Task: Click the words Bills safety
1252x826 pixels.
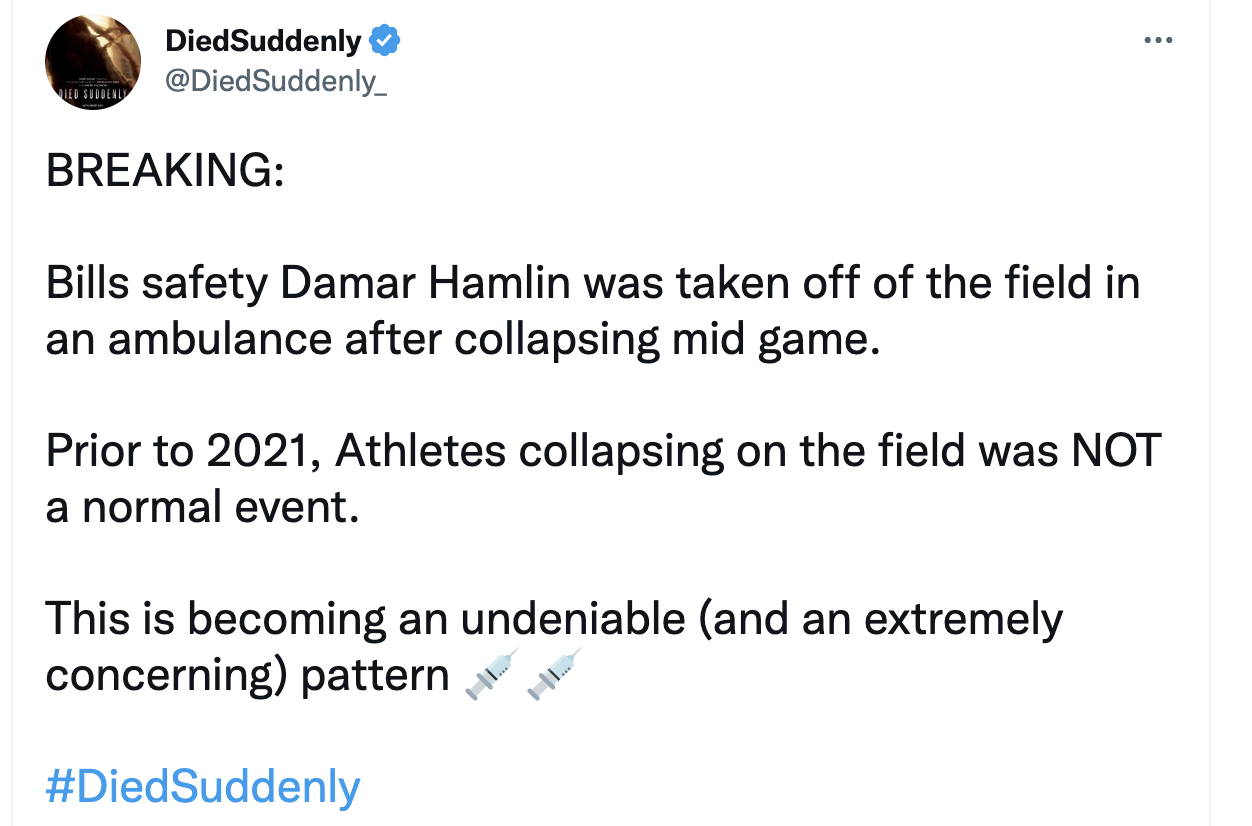Action: [156, 284]
